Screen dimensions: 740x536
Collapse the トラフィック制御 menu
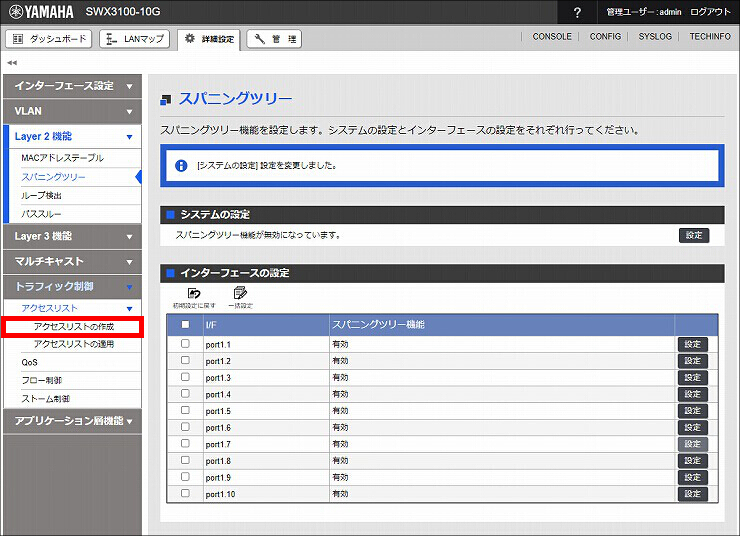(x=72, y=286)
